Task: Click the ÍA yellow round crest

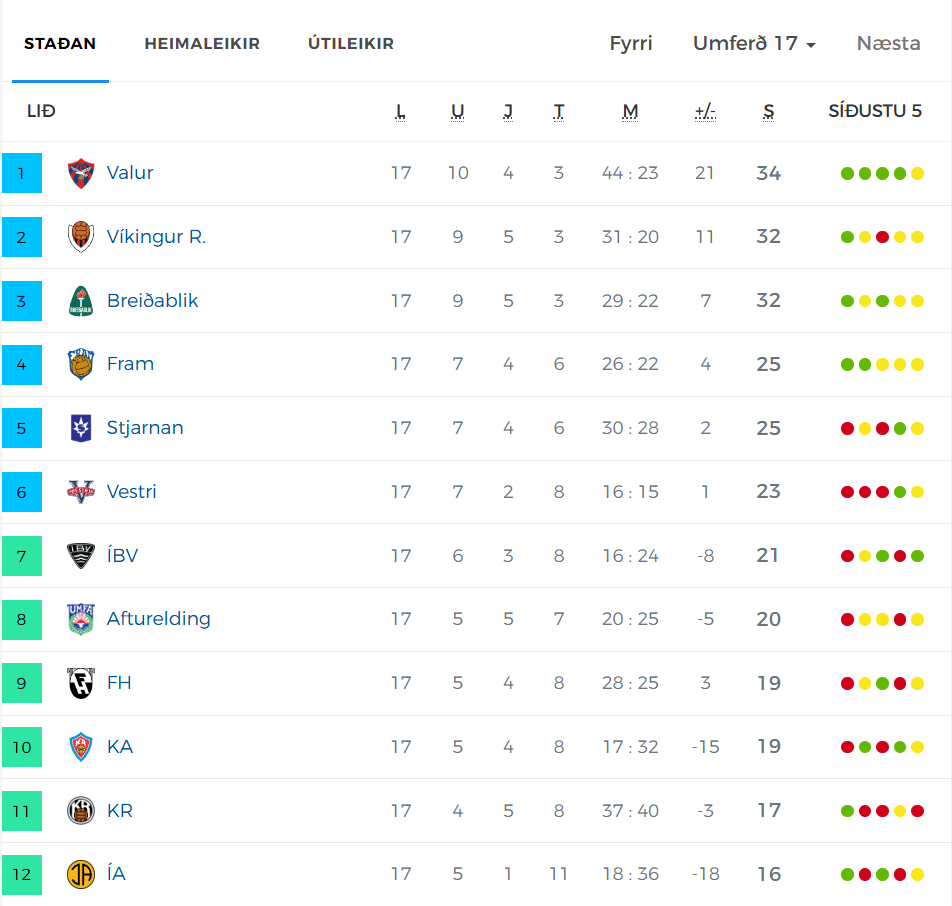Action: [81, 874]
